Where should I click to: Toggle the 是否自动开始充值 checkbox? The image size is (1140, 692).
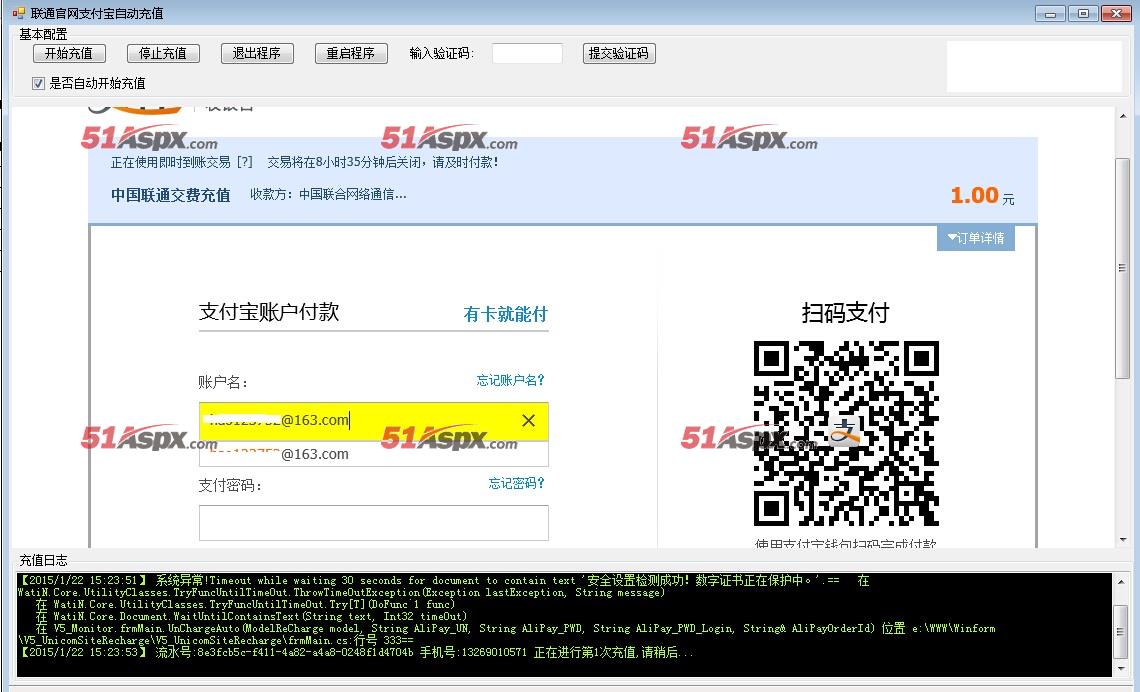coord(39,84)
